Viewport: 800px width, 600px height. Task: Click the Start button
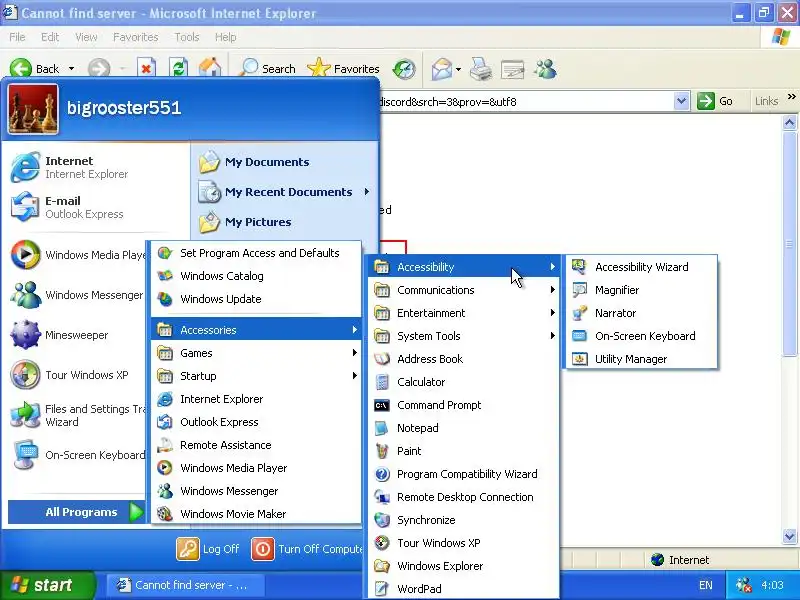point(46,585)
